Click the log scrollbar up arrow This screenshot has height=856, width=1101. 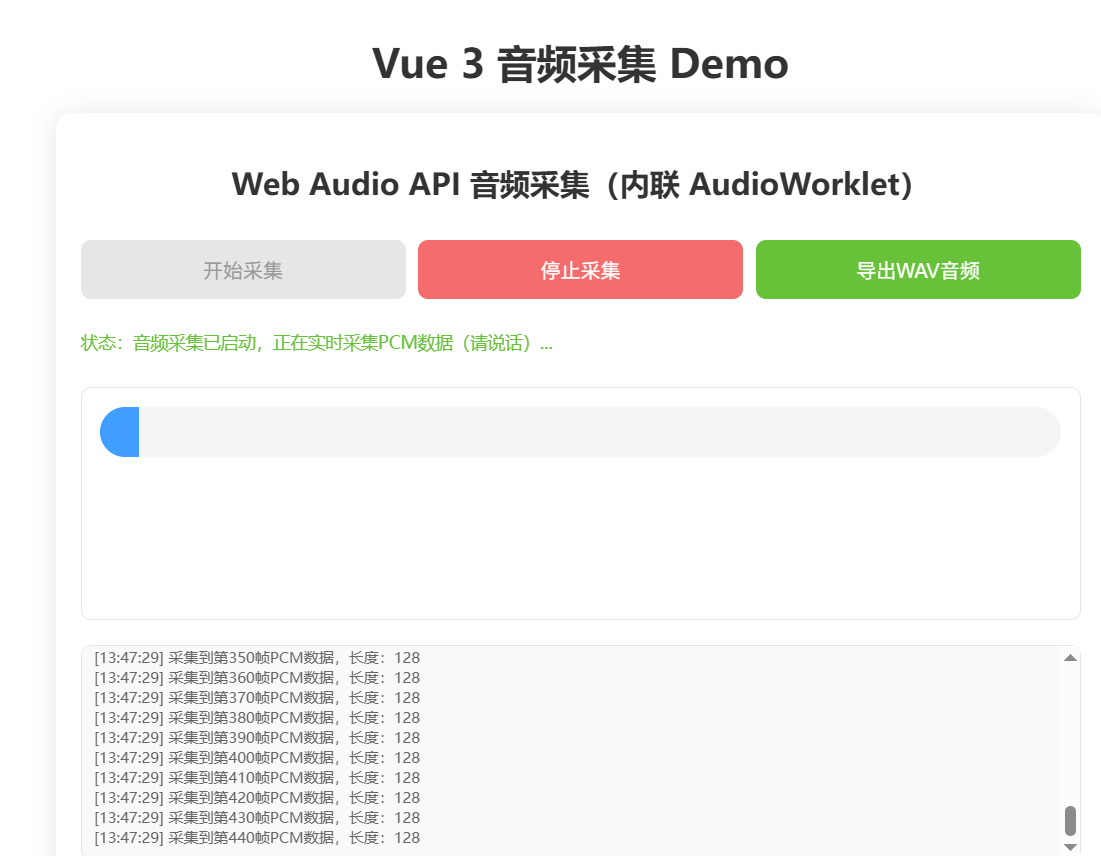pos(1070,658)
